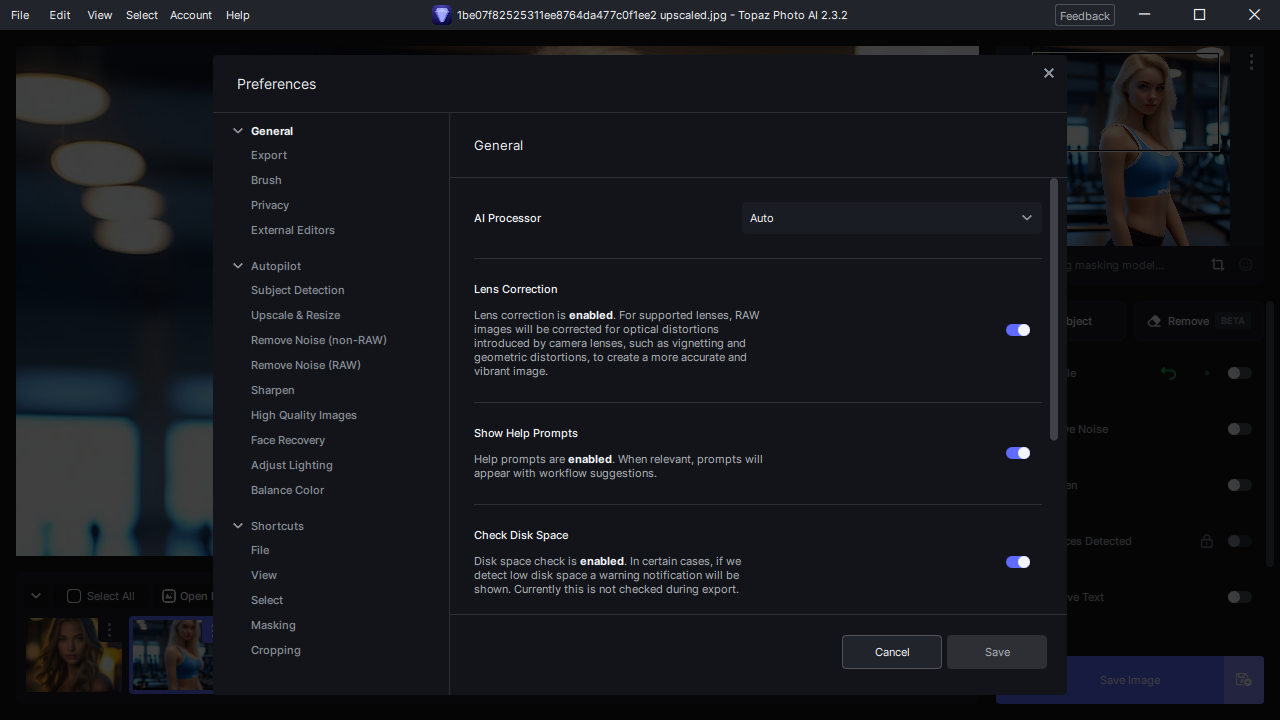Open the three-dot menu on first thumbnail
Viewport: 1280px width, 720px height.
click(109, 630)
